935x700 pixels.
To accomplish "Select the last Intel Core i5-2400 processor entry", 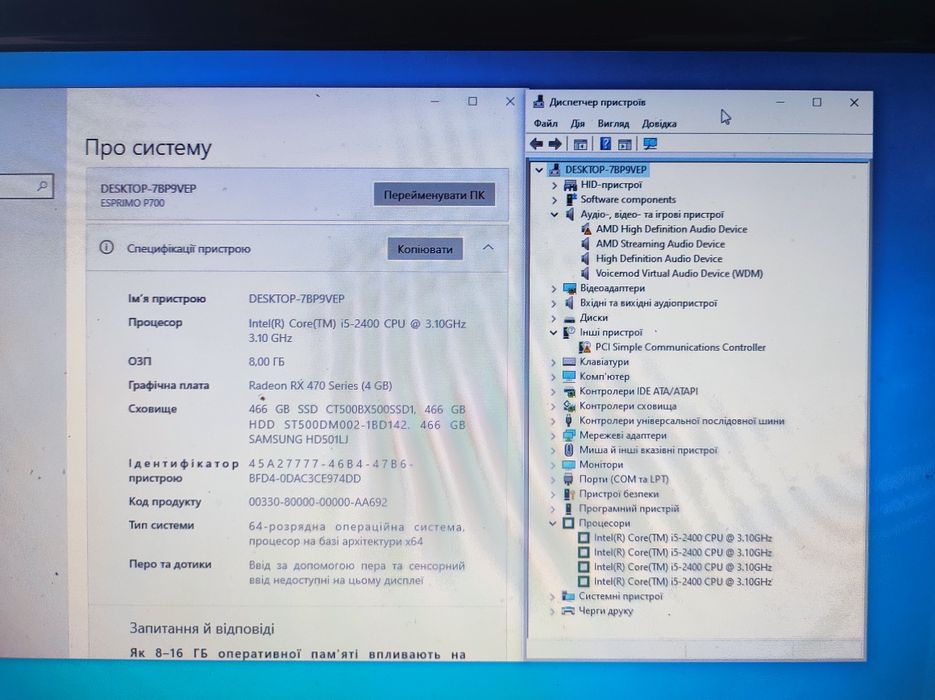I will point(682,582).
